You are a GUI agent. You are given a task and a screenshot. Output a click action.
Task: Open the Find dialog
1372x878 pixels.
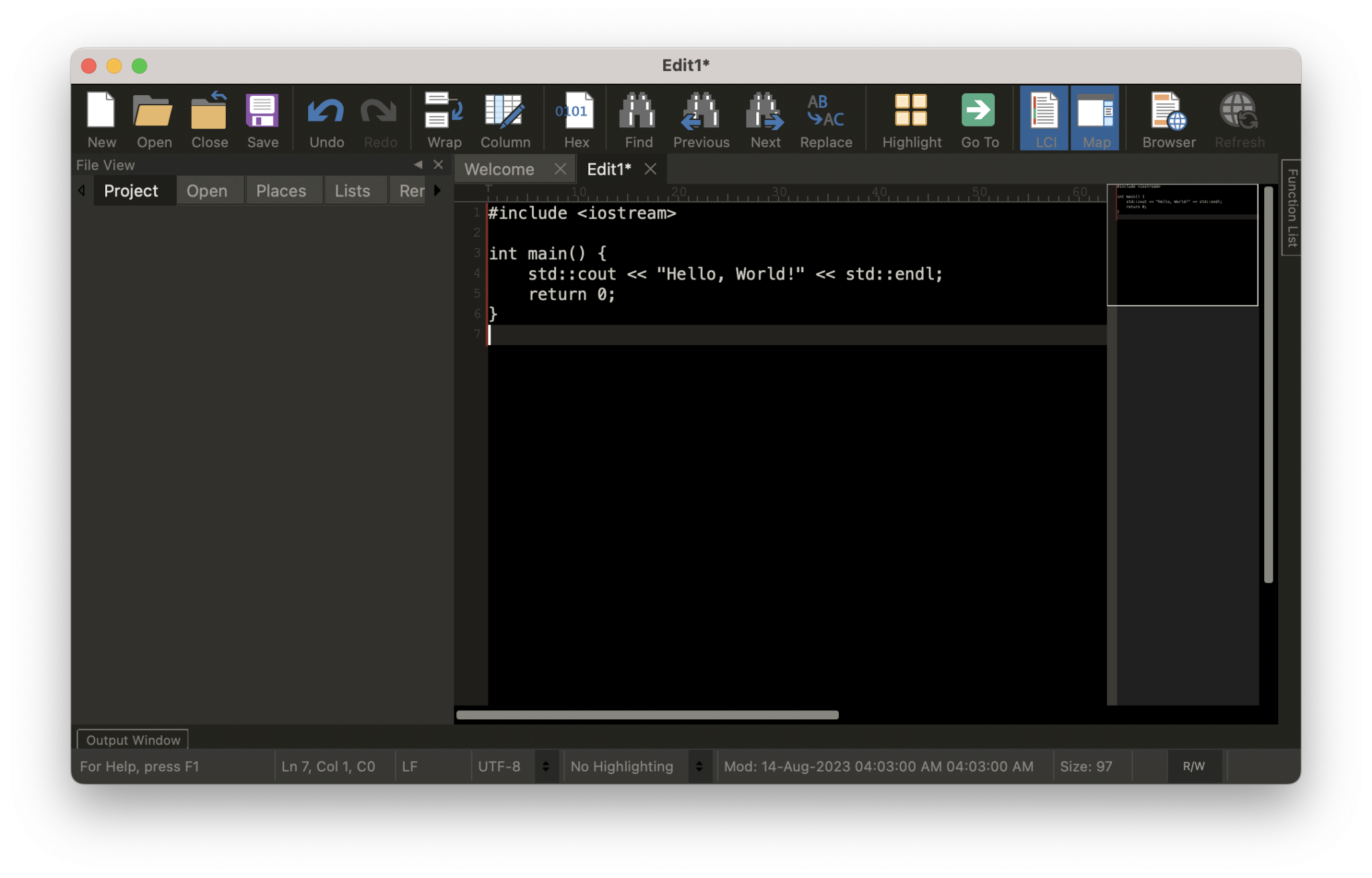click(x=636, y=118)
